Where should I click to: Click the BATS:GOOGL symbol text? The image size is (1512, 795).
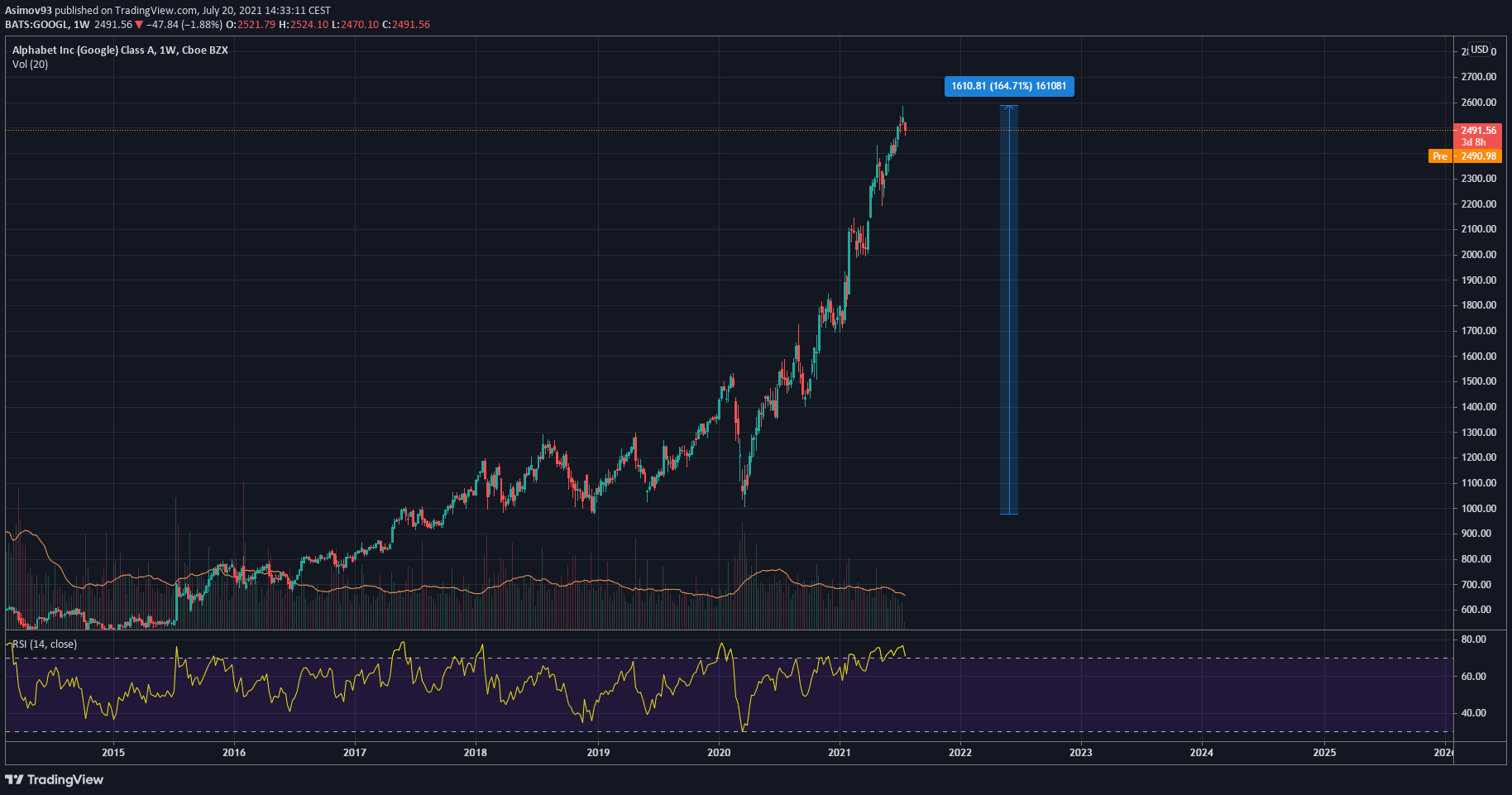coord(36,25)
